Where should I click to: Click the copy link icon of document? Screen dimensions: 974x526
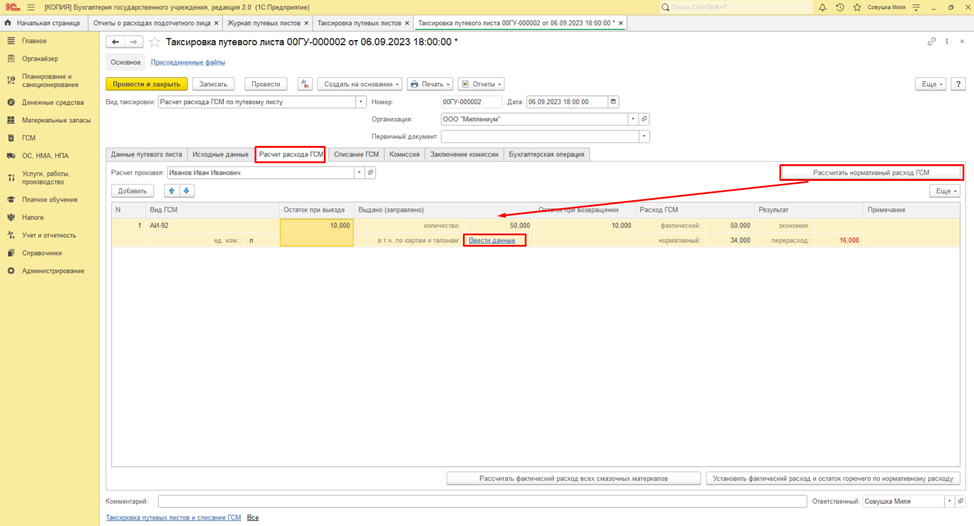point(931,42)
